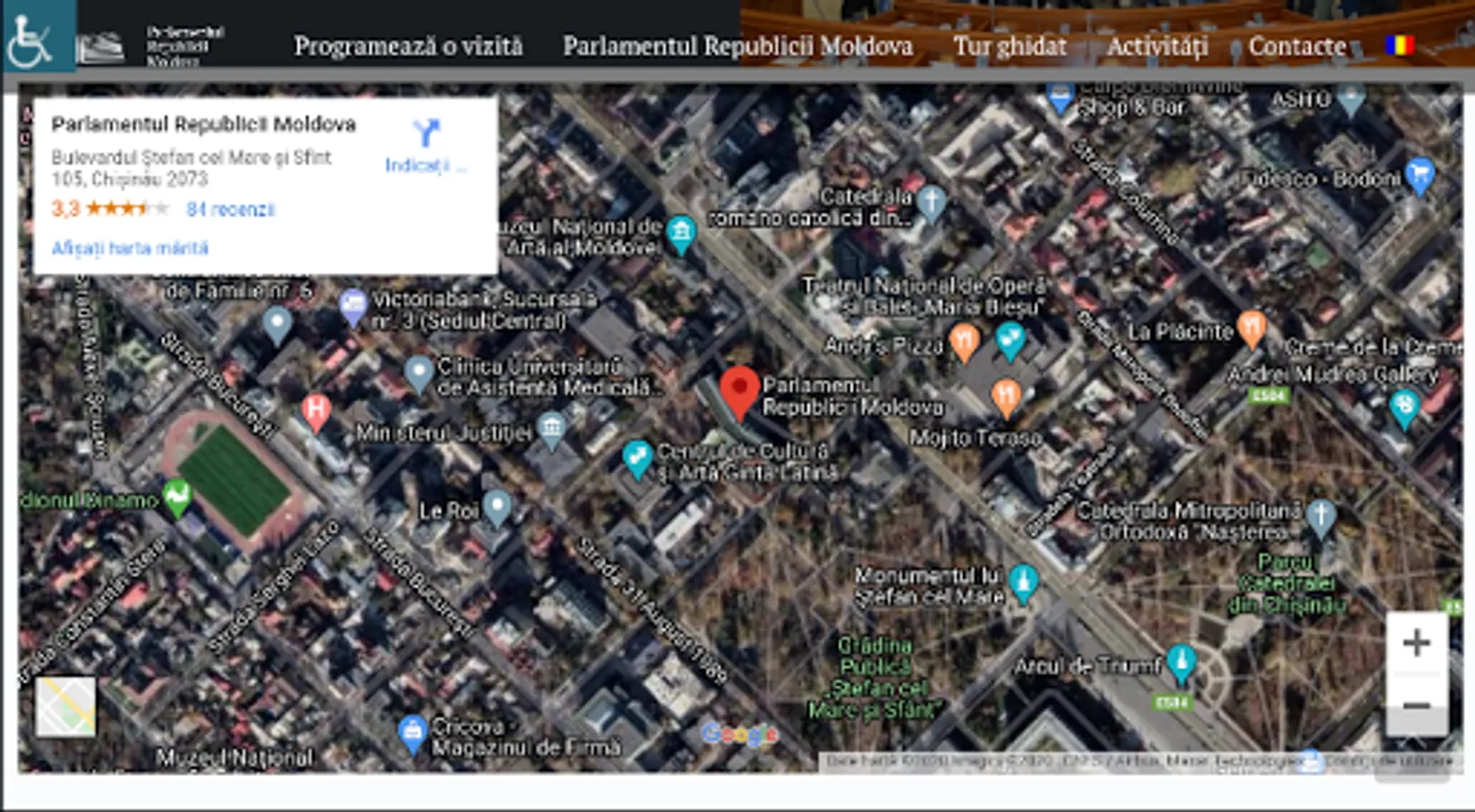Click the Muzeul Național label at map bottom
This screenshot has height=812, width=1475.
235,758
